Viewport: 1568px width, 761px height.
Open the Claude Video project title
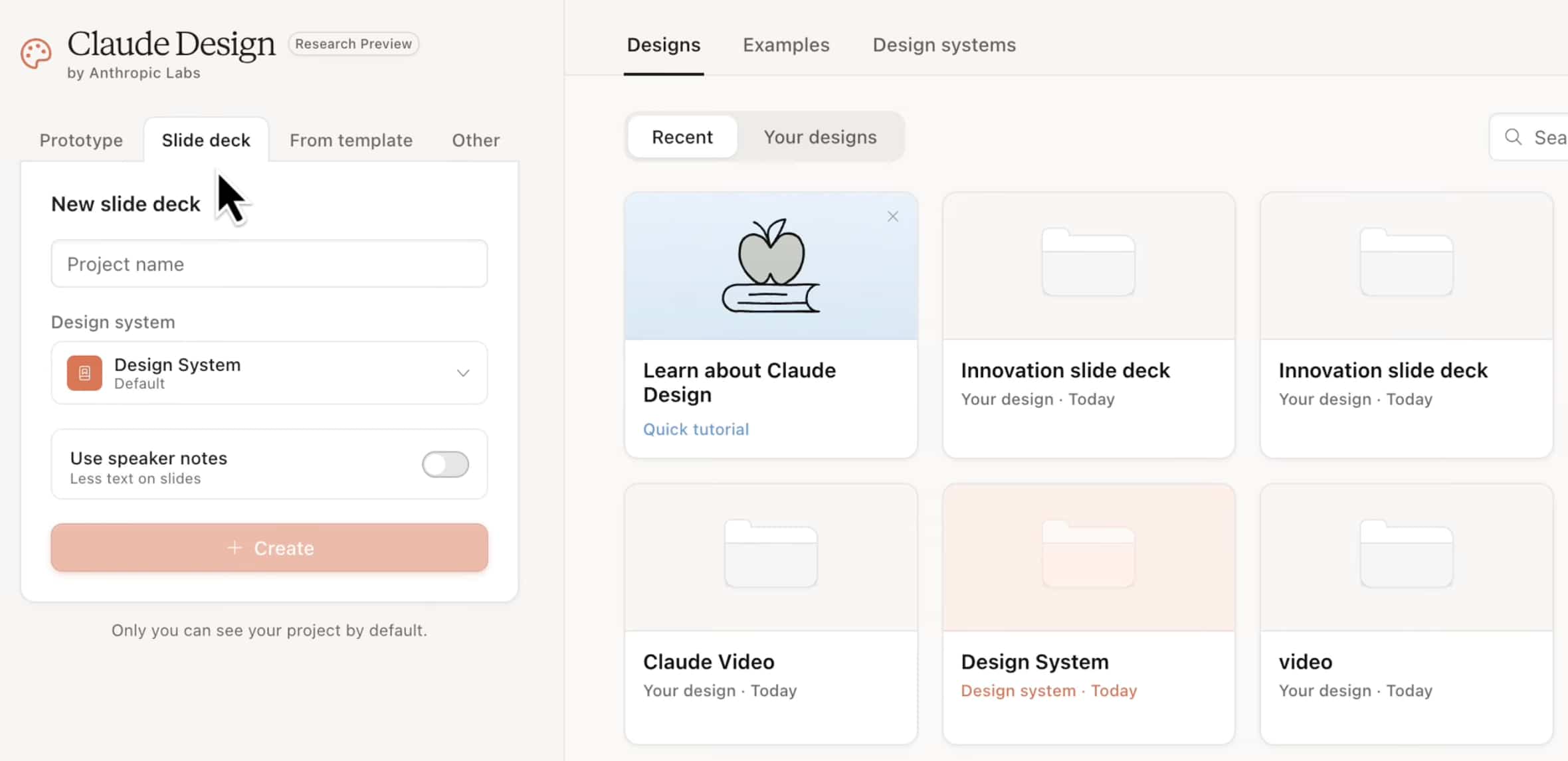click(708, 662)
